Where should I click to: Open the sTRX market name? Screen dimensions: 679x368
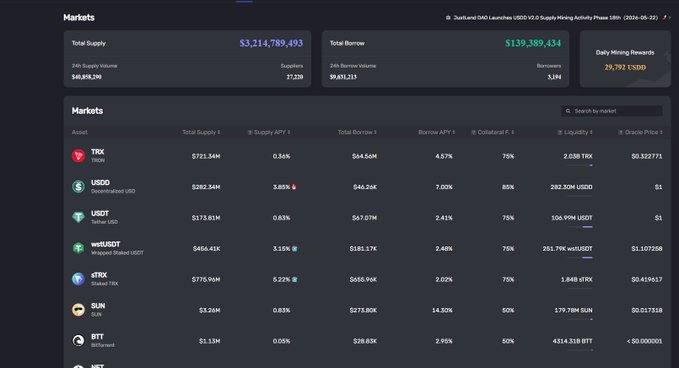pyautogui.click(x=99, y=275)
